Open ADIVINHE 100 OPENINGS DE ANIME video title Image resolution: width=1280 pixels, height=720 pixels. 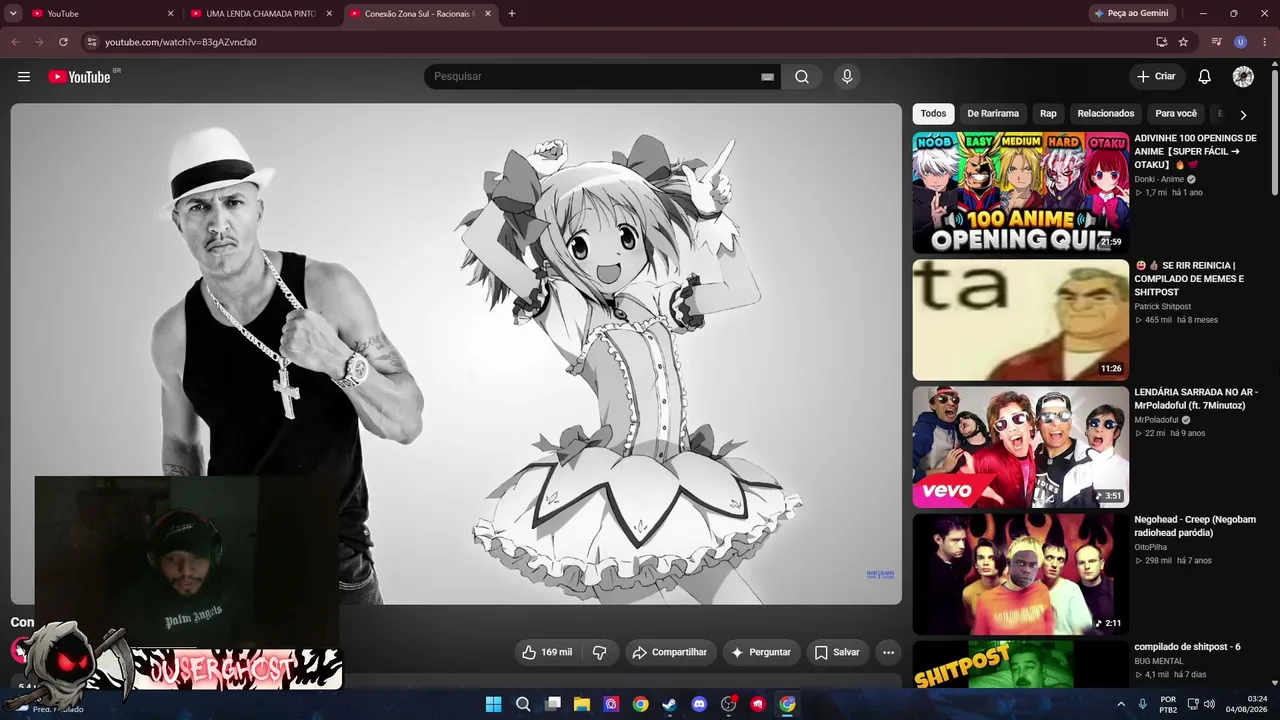pyautogui.click(x=1195, y=151)
